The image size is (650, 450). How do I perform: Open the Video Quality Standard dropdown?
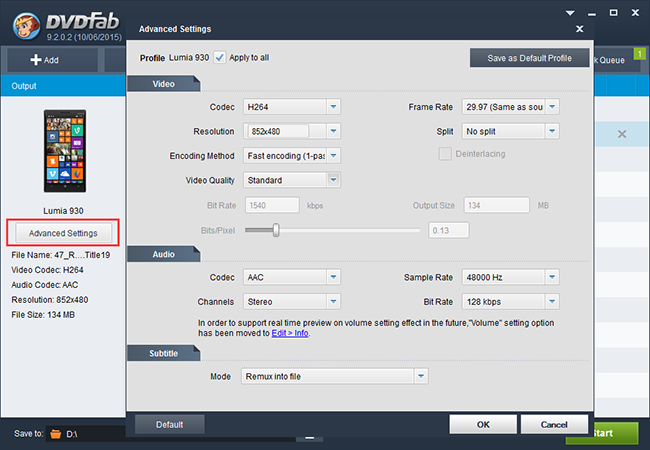[333, 180]
